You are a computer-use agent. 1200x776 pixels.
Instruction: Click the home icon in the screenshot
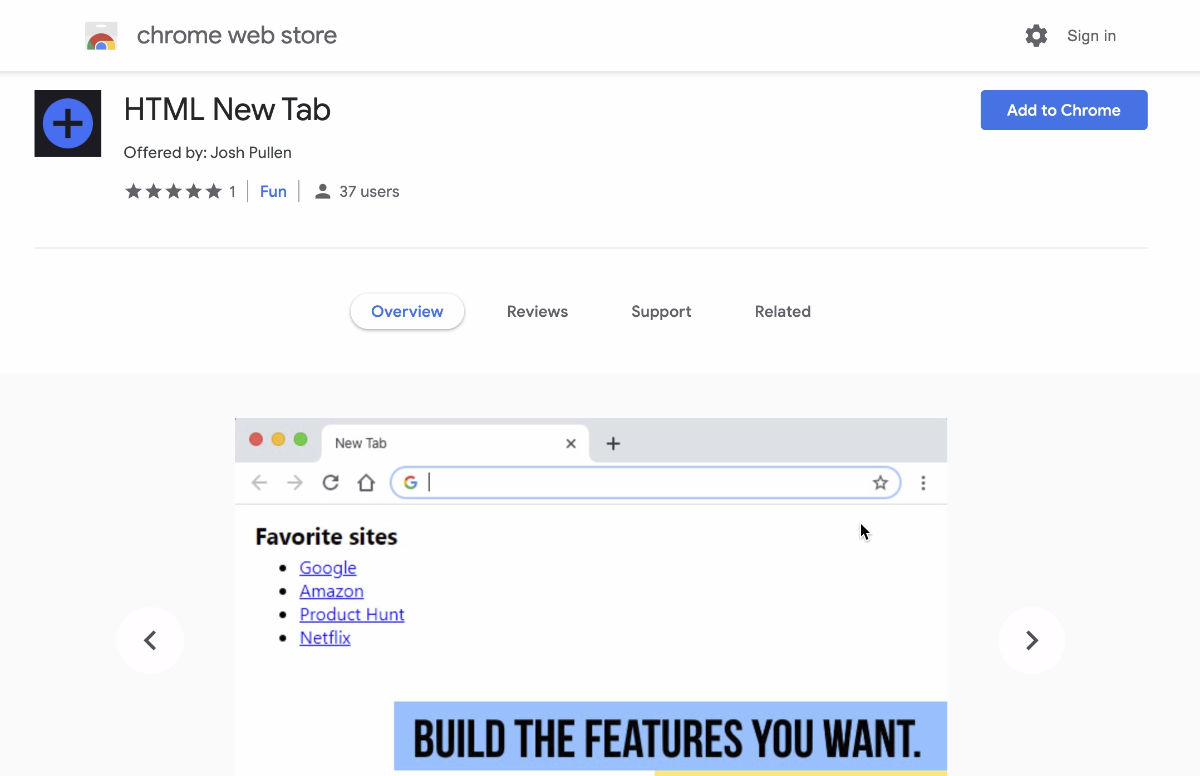(x=366, y=483)
